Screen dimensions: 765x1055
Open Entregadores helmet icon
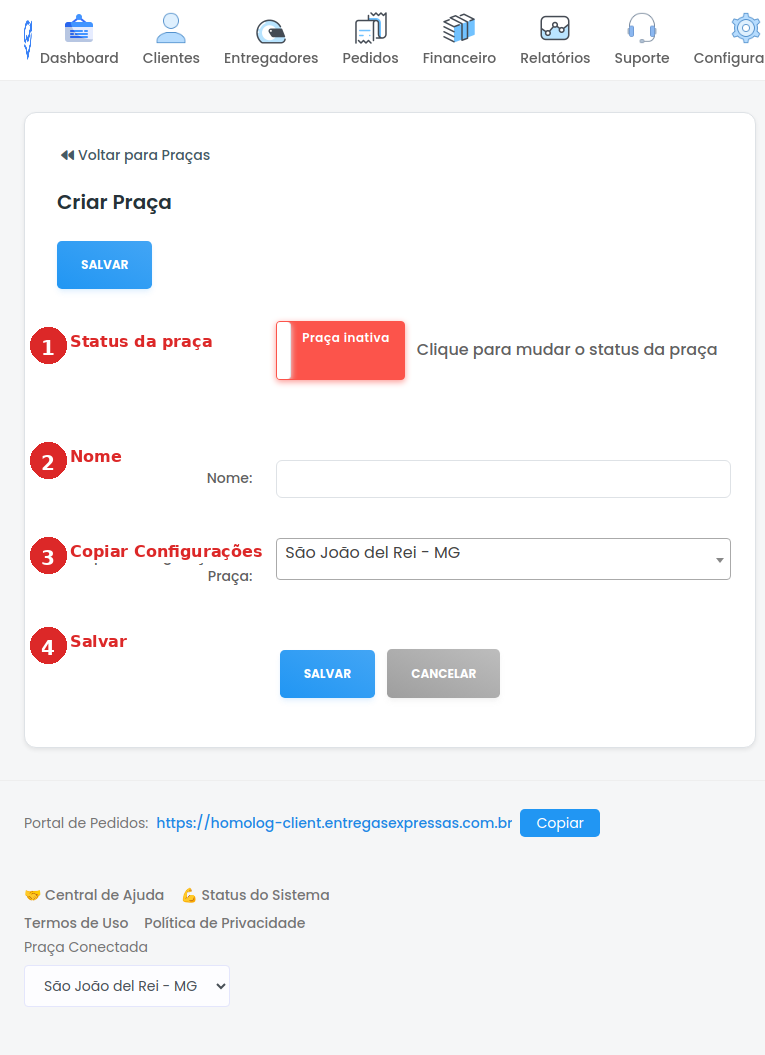tap(270, 31)
